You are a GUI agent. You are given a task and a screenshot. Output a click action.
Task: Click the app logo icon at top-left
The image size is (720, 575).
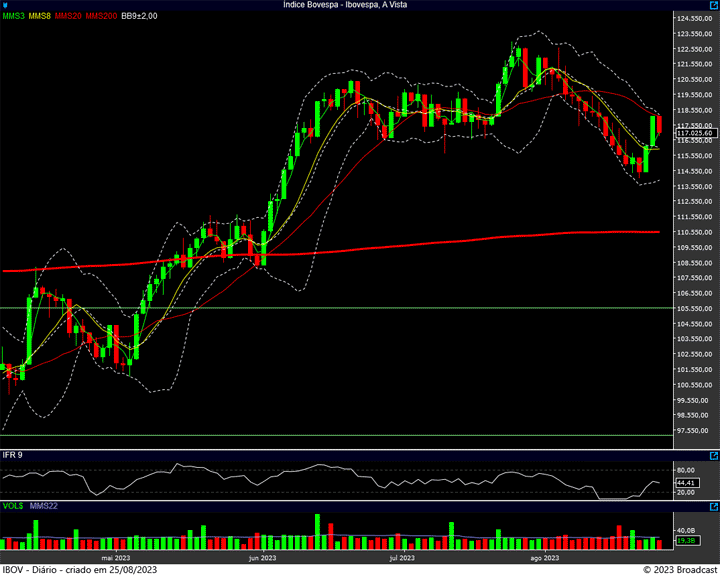point(6,5)
